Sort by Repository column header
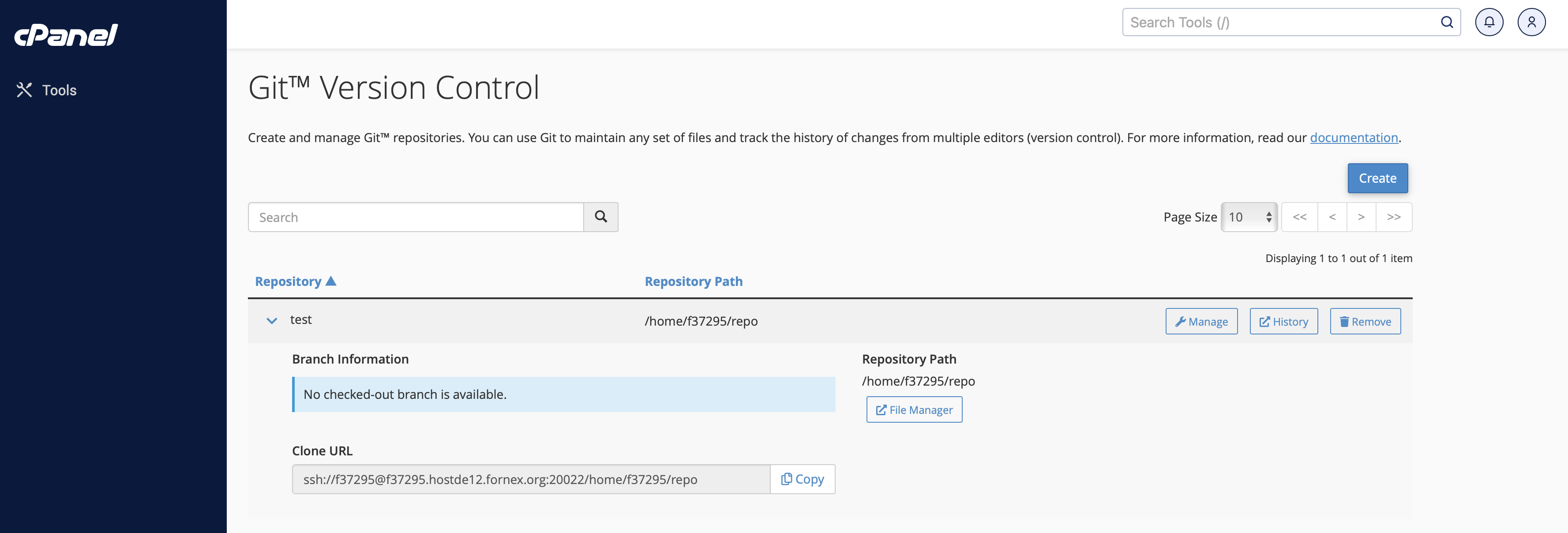Screen dimensions: 1568x533 pyautogui.click(x=296, y=281)
